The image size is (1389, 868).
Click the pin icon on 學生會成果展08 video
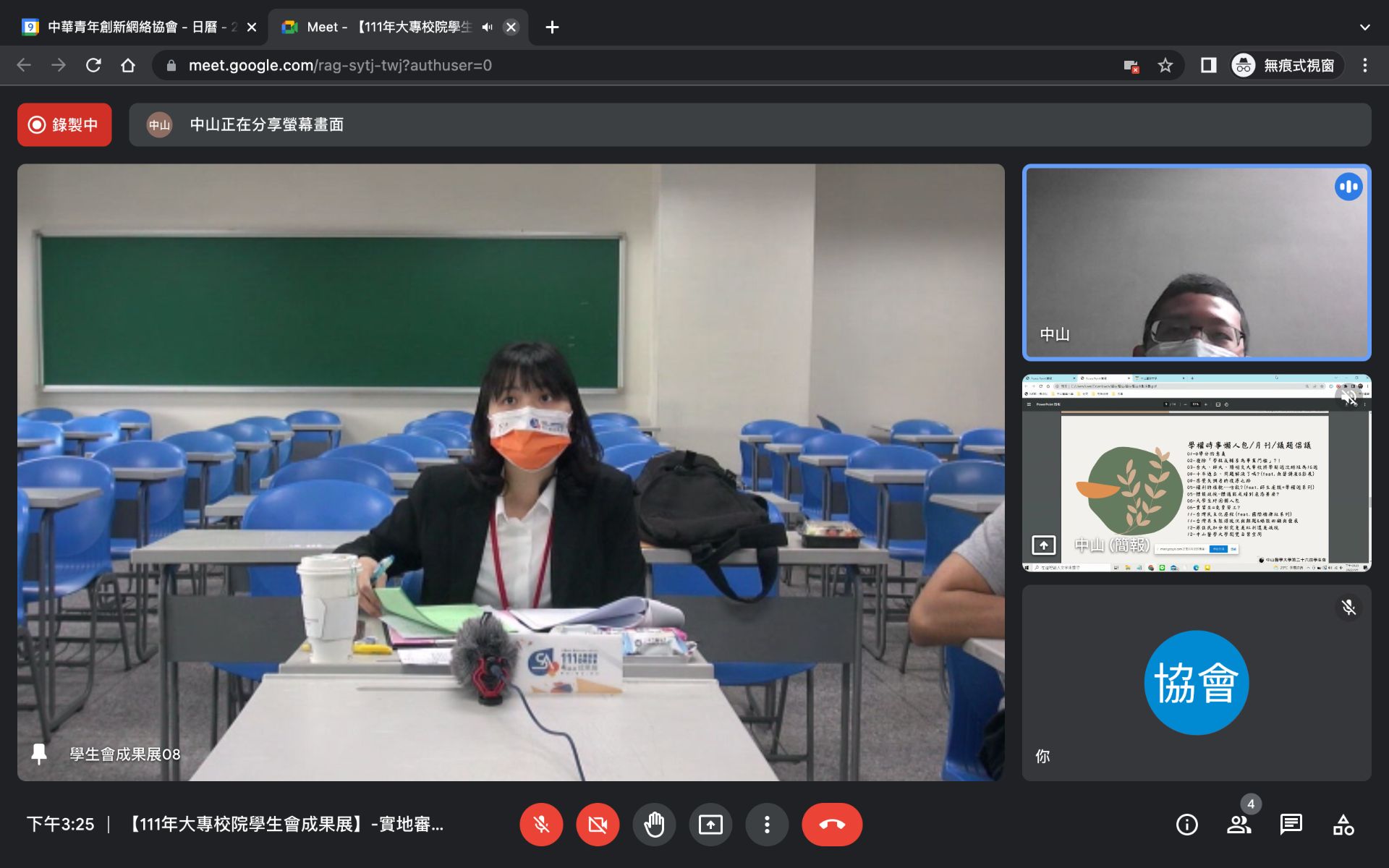tap(39, 754)
